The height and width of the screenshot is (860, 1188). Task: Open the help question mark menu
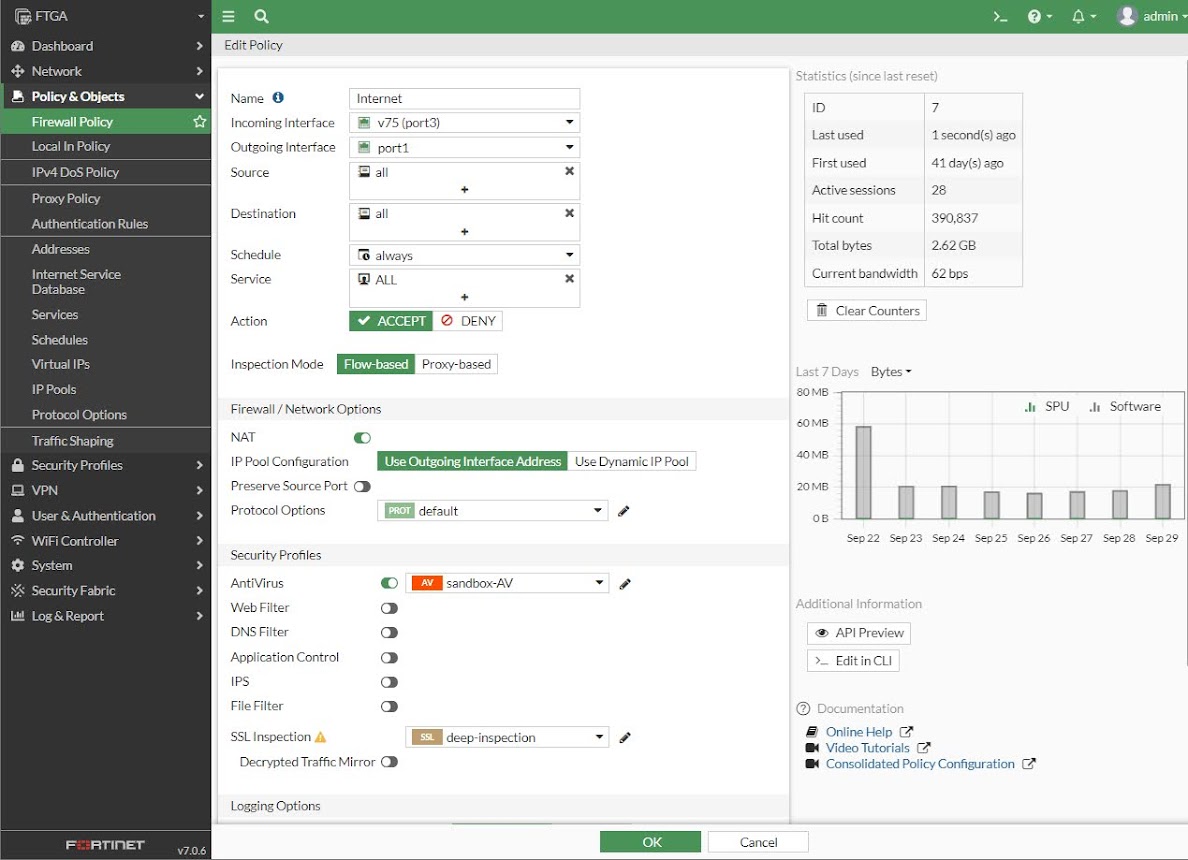(x=1040, y=17)
